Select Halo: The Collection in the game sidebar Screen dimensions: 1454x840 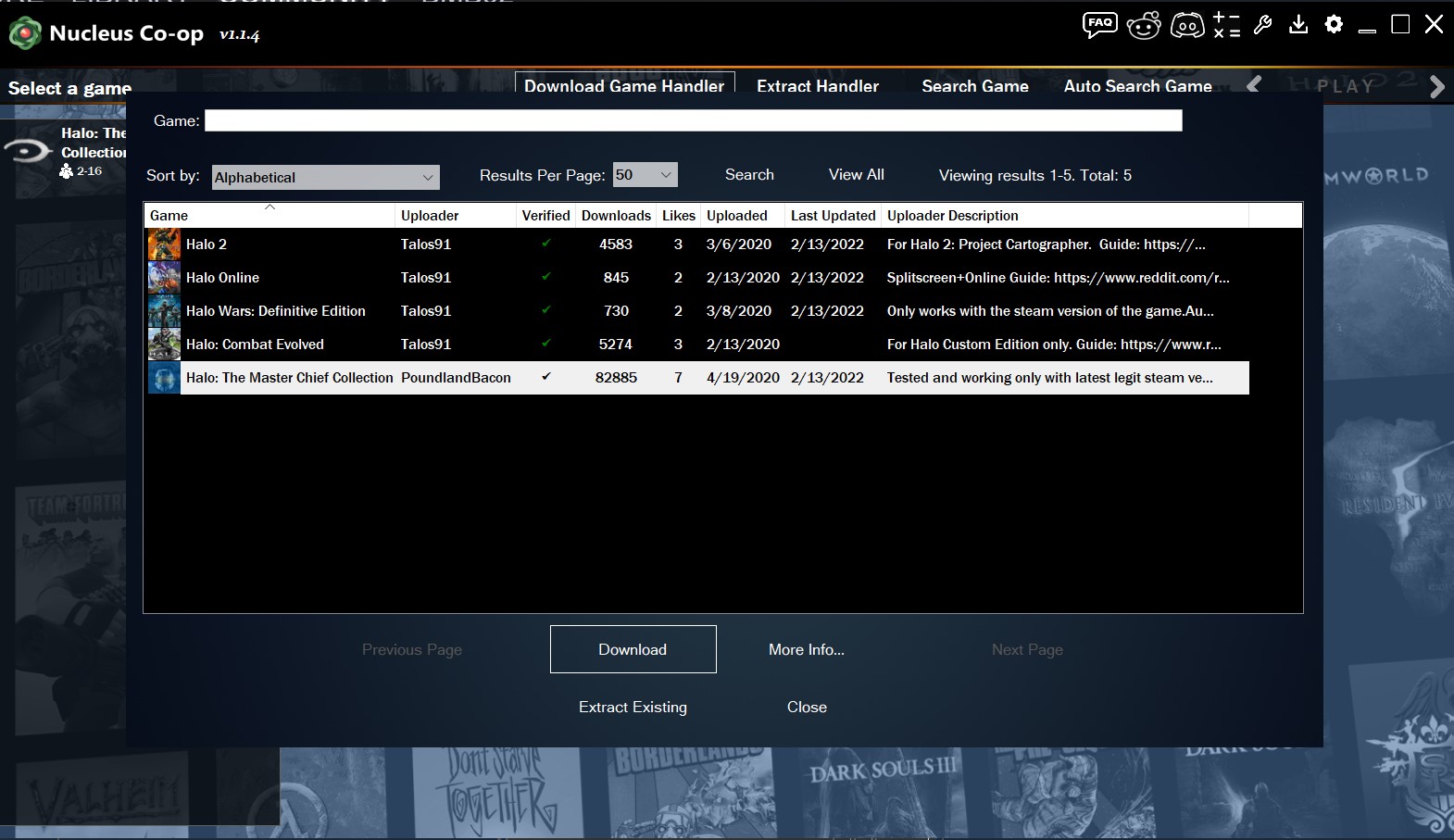tap(63, 151)
